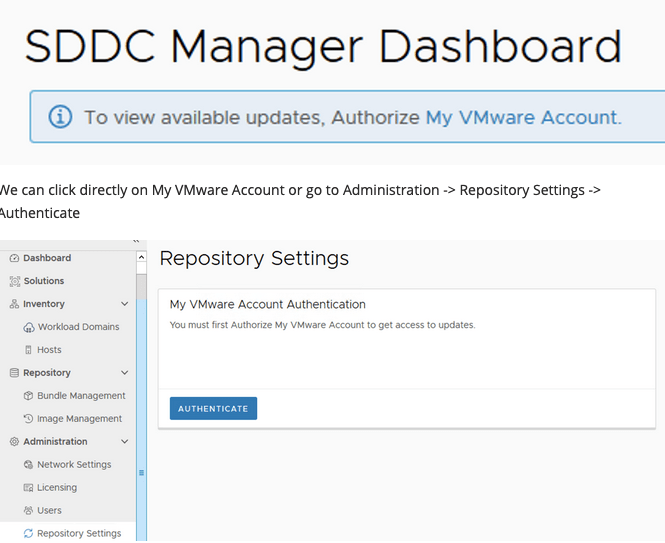The height and width of the screenshot is (543, 665).
Task: Open Bundle Management menu item
Action: 81,396
